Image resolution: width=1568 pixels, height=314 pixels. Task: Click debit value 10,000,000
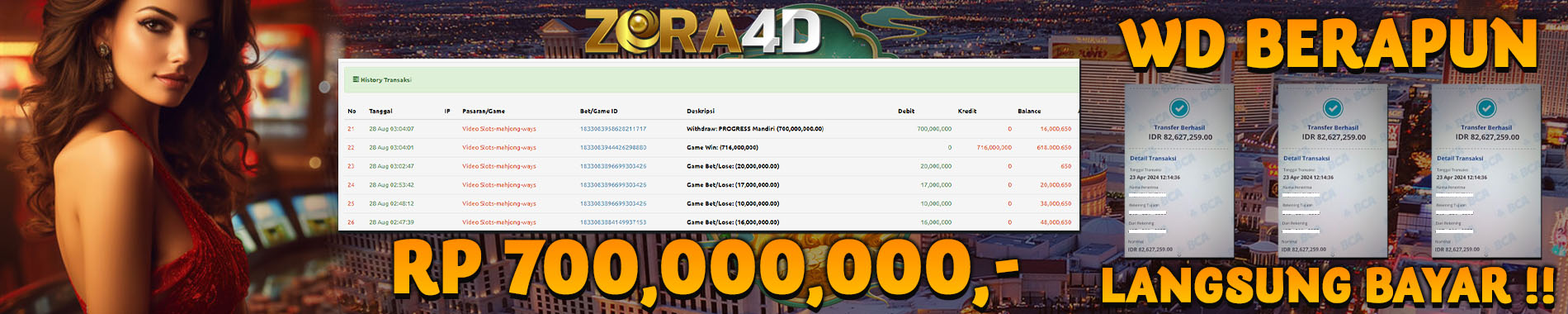(936, 203)
